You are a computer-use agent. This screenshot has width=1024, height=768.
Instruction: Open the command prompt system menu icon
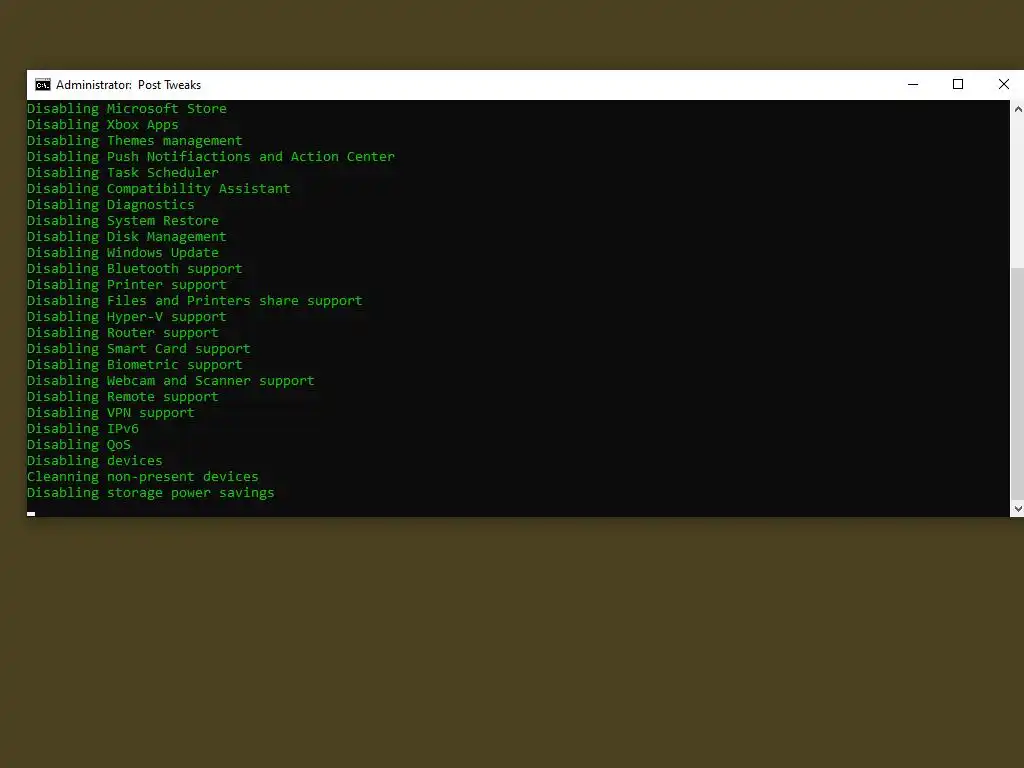[x=42, y=85]
